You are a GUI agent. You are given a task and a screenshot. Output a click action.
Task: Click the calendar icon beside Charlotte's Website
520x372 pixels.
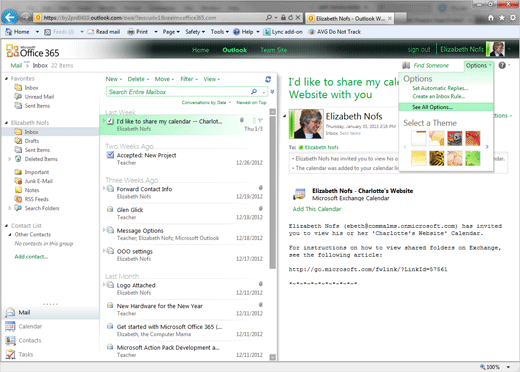click(x=299, y=194)
